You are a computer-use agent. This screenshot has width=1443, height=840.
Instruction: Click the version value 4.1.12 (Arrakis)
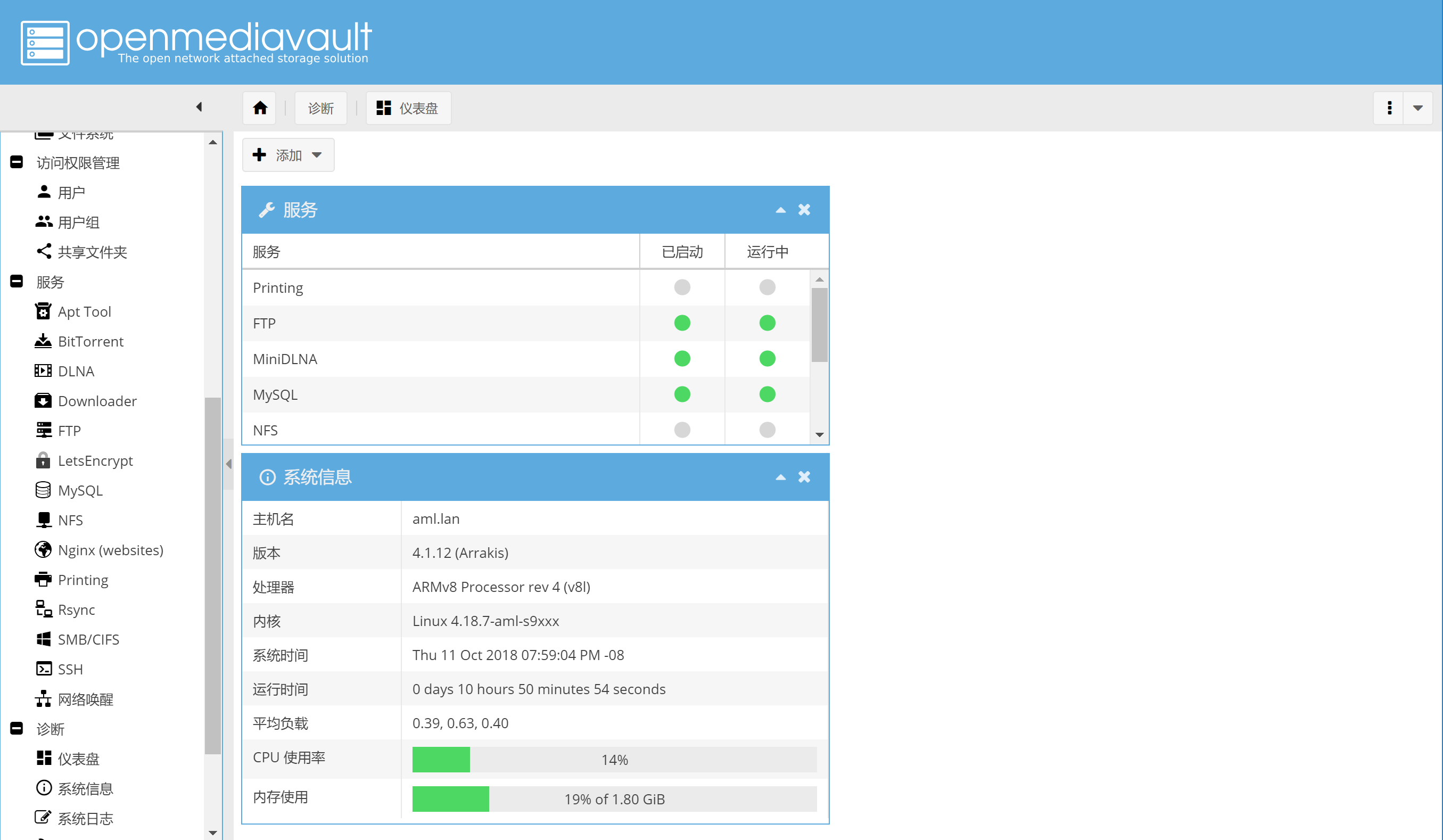[460, 553]
